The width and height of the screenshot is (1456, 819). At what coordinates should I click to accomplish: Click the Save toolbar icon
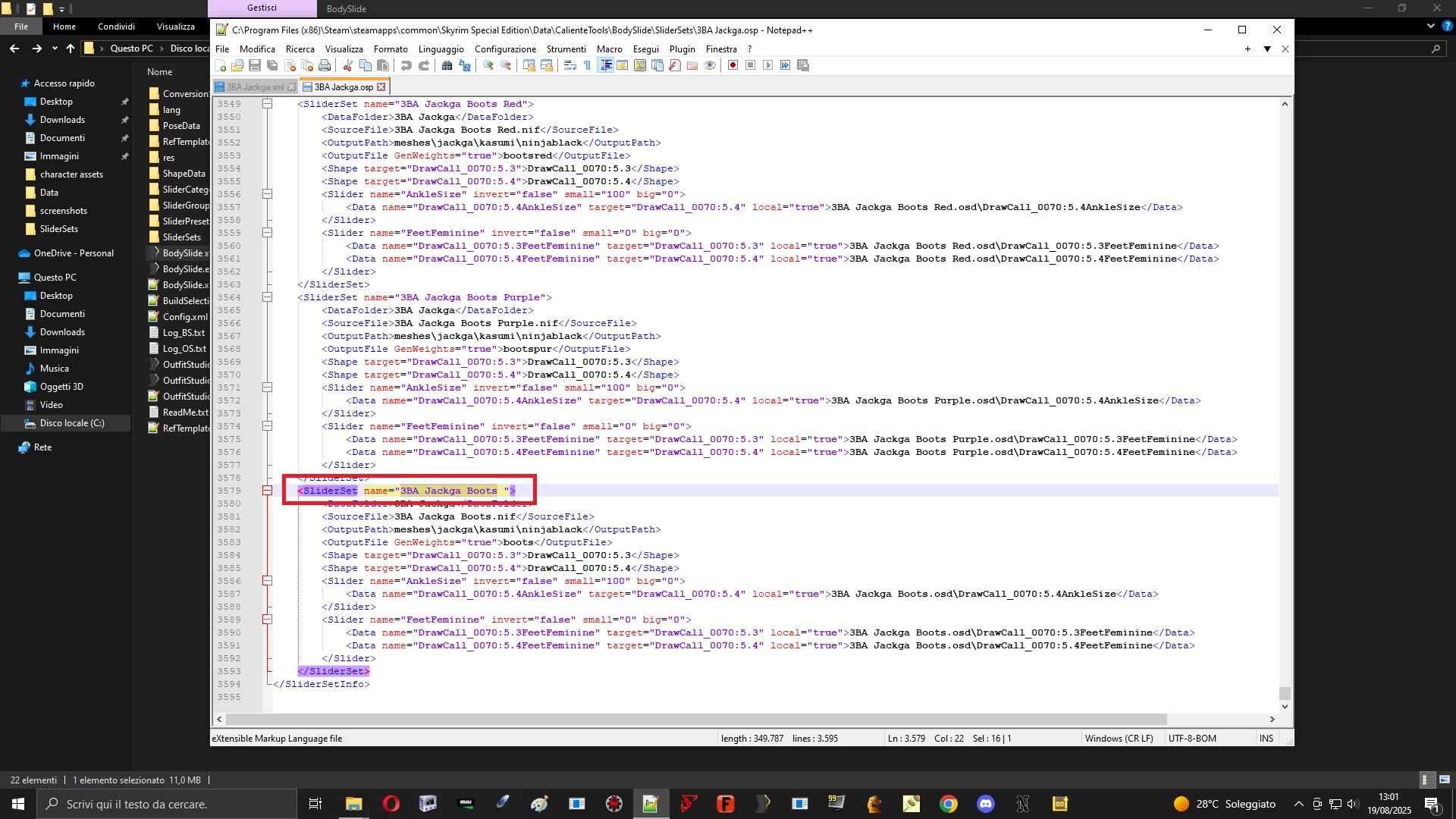point(255,65)
